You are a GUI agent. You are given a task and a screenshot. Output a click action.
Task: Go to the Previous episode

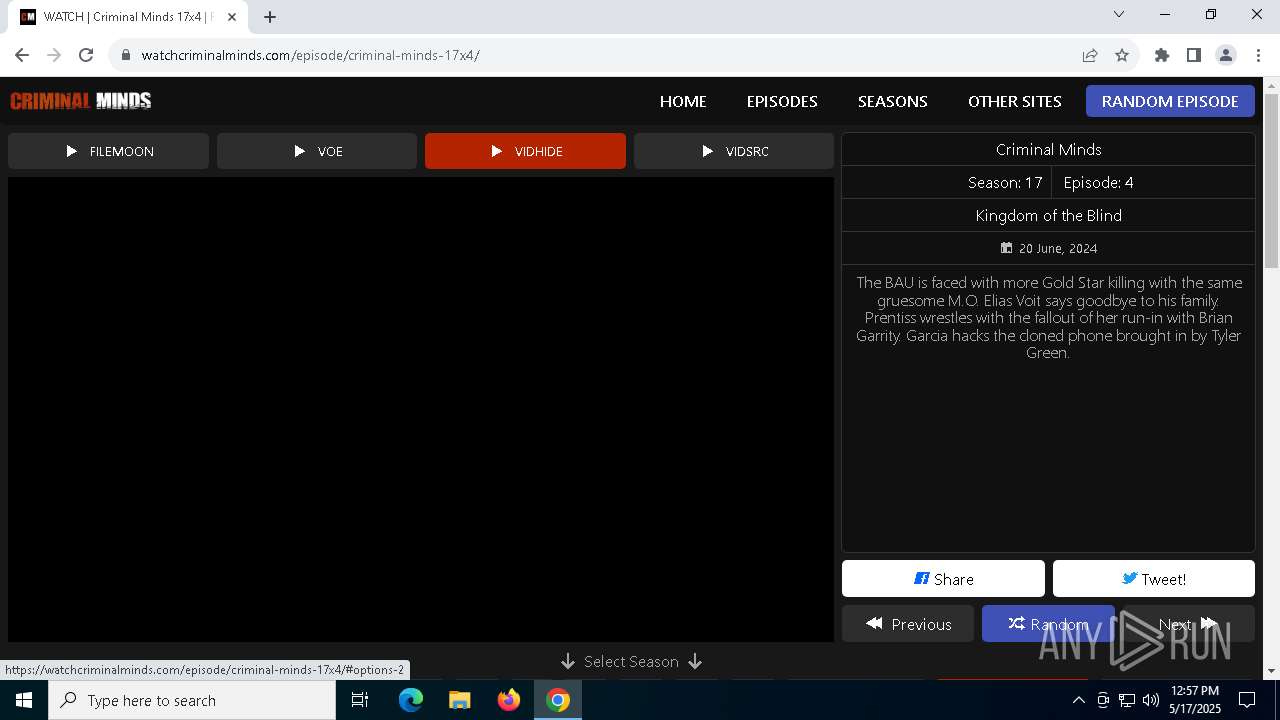point(908,624)
